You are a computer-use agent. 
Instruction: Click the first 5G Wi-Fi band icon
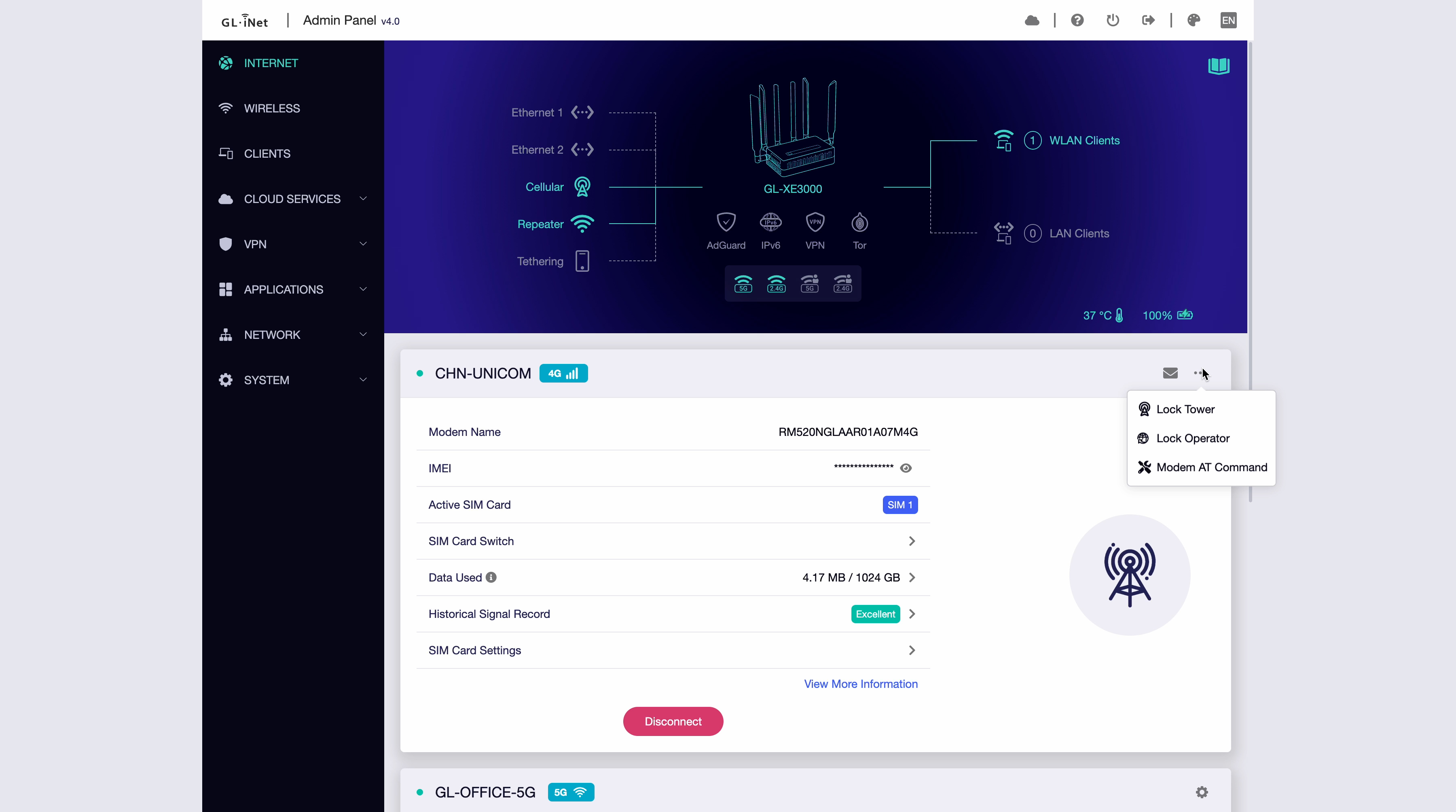point(743,283)
